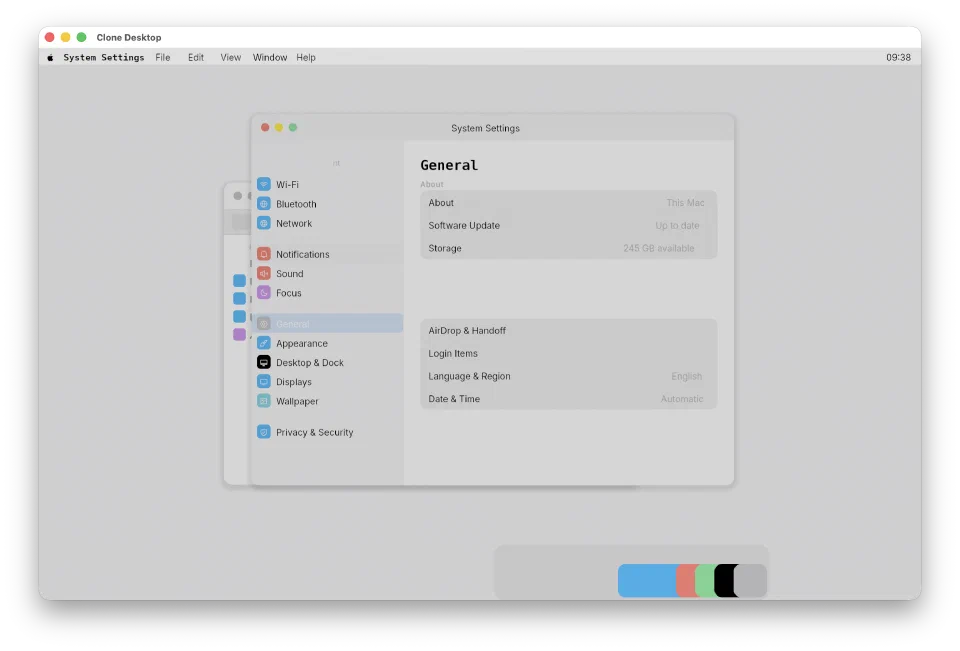The image size is (960, 651).
Task: Open the Network globe icon
Action: click(264, 224)
